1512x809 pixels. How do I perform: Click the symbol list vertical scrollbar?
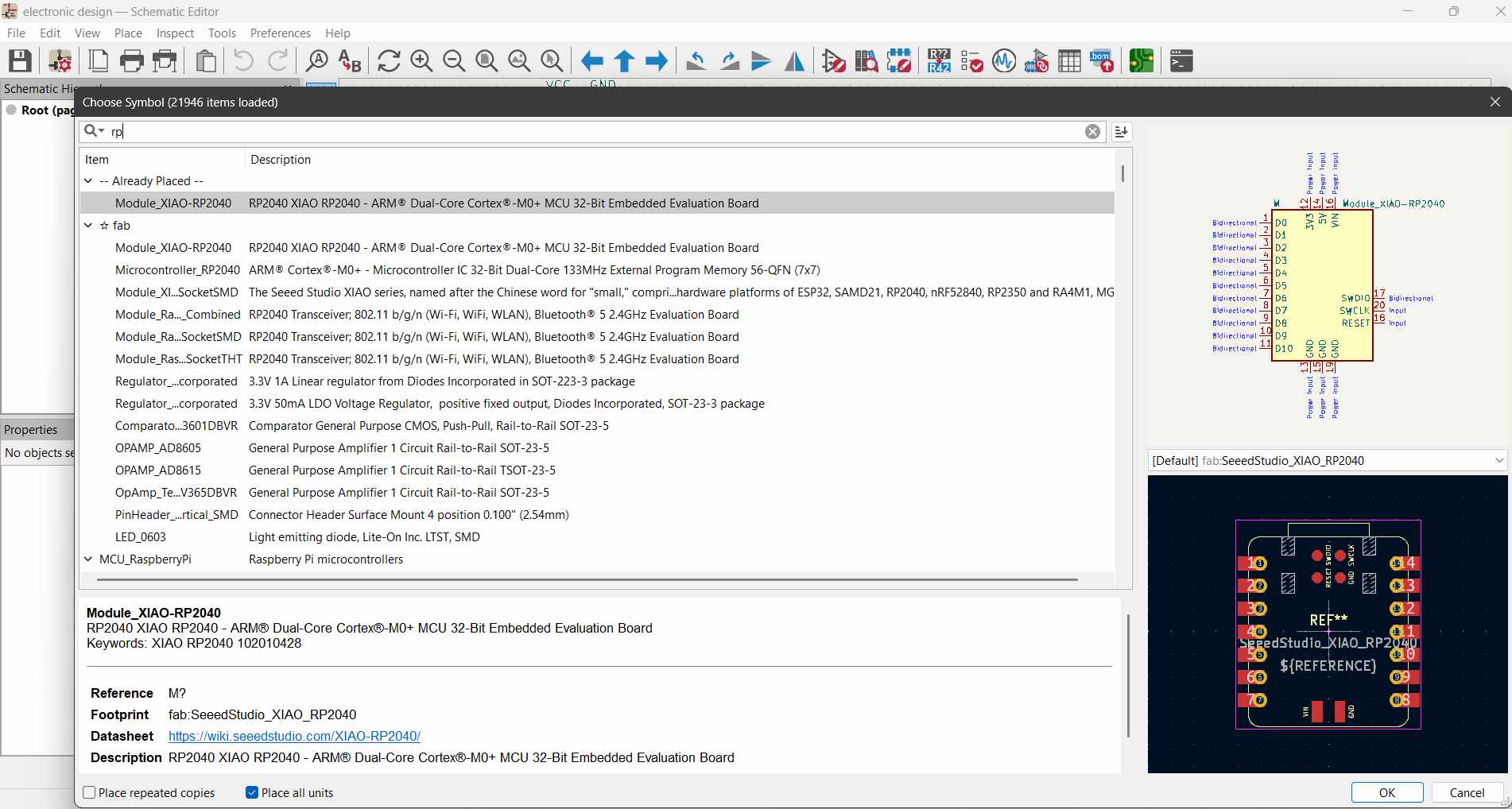coord(1122,173)
